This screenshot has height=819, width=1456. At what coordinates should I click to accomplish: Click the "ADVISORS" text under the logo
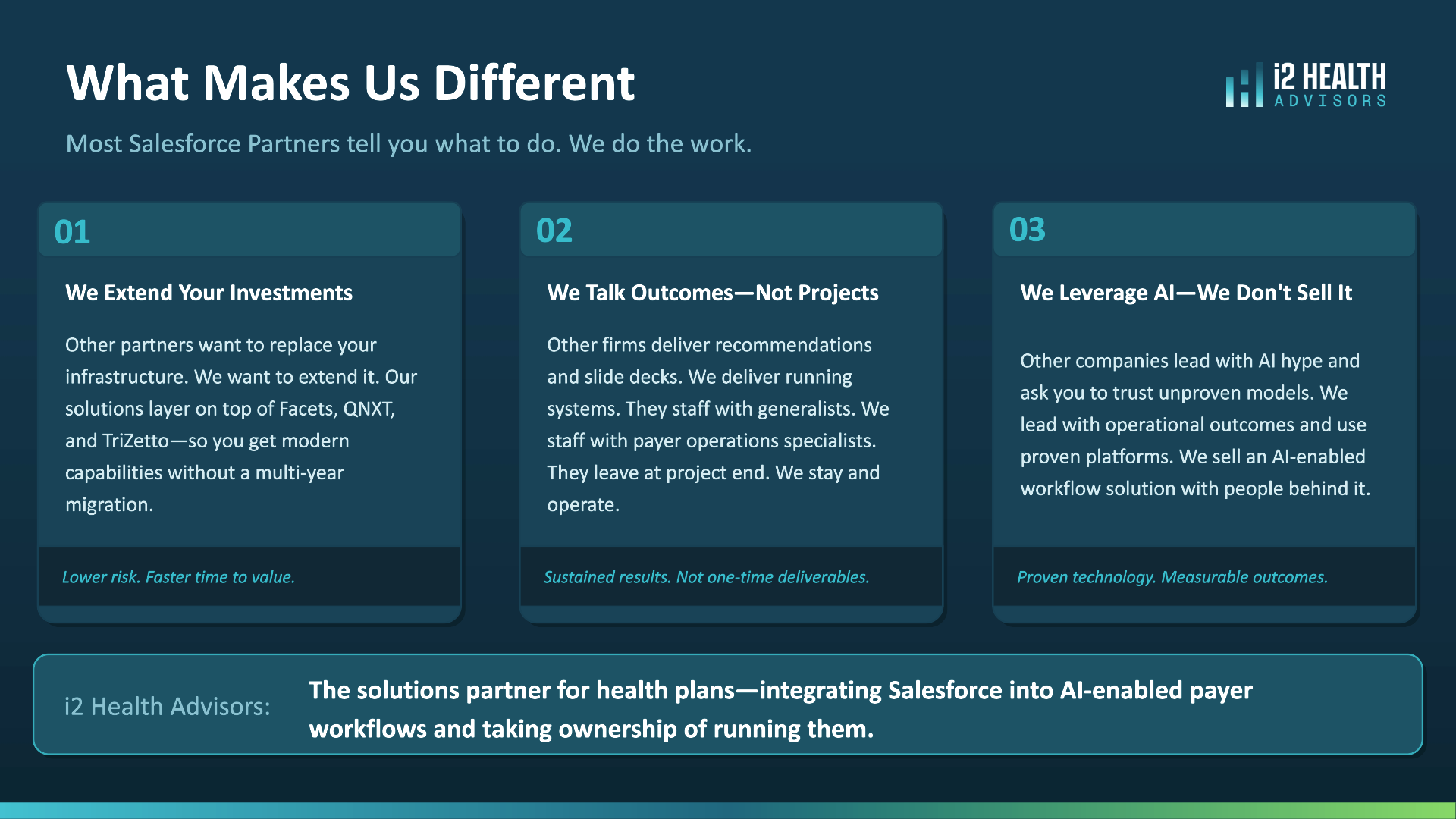[1330, 101]
